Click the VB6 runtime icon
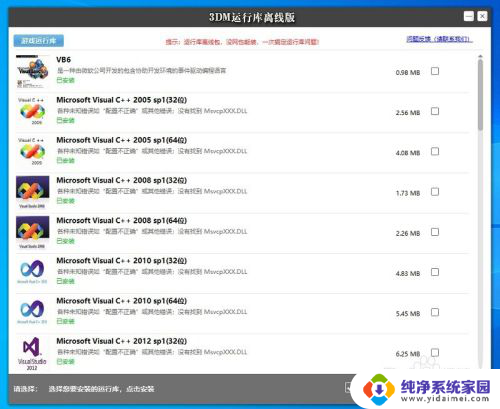500x409 pixels. [x=32, y=72]
